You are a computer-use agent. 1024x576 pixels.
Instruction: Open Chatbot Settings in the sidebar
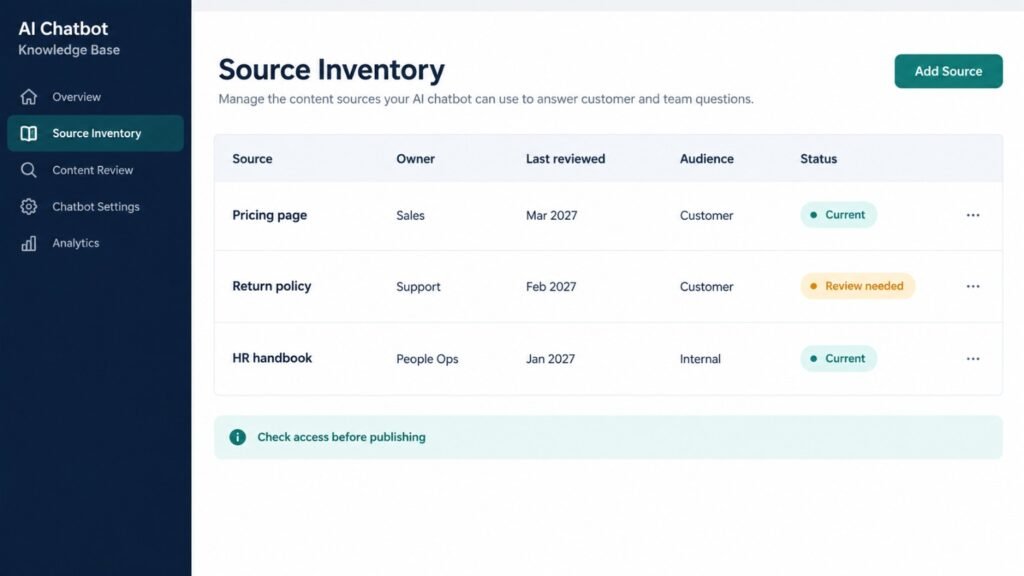pos(95,206)
